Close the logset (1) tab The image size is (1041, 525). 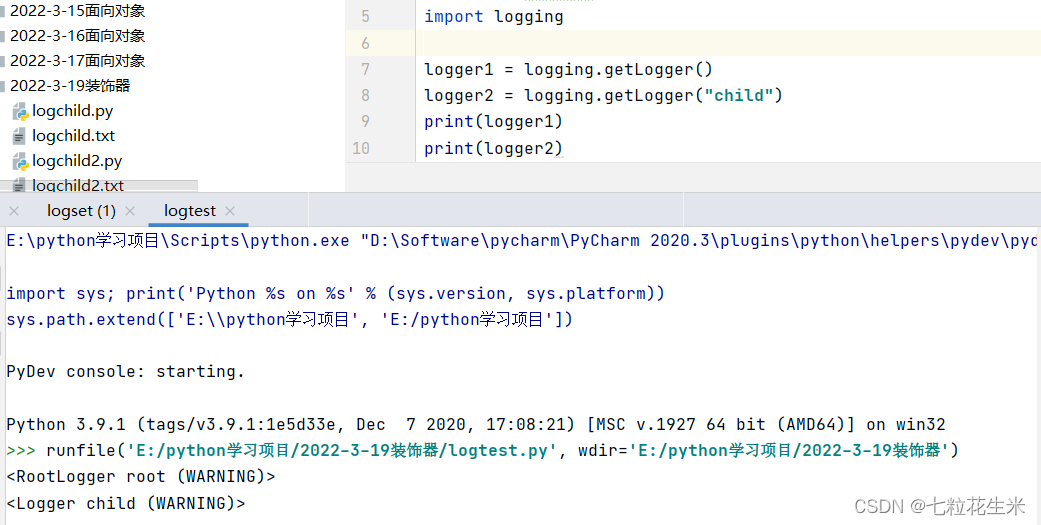130,211
